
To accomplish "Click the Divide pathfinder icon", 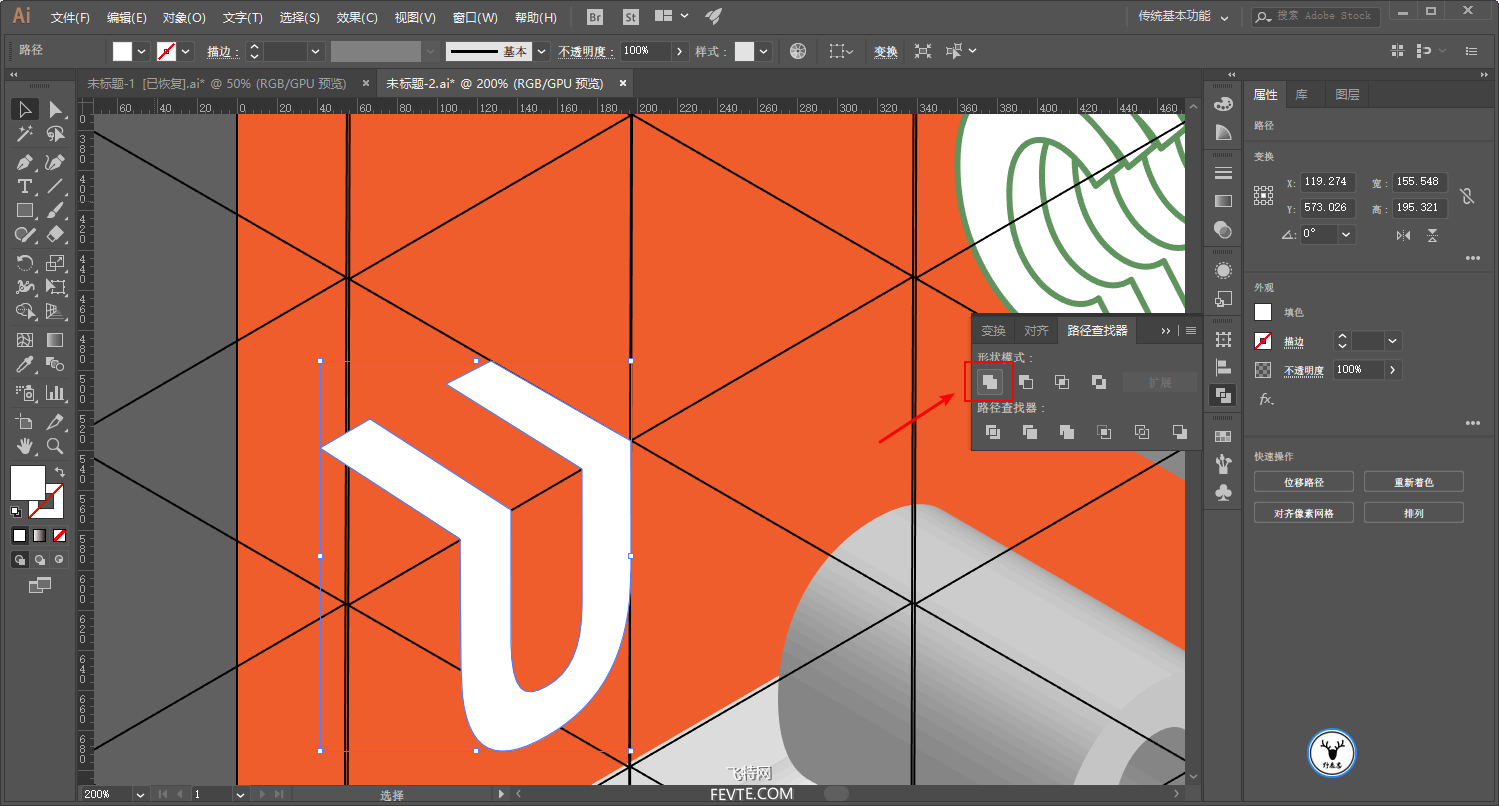I will point(993,432).
